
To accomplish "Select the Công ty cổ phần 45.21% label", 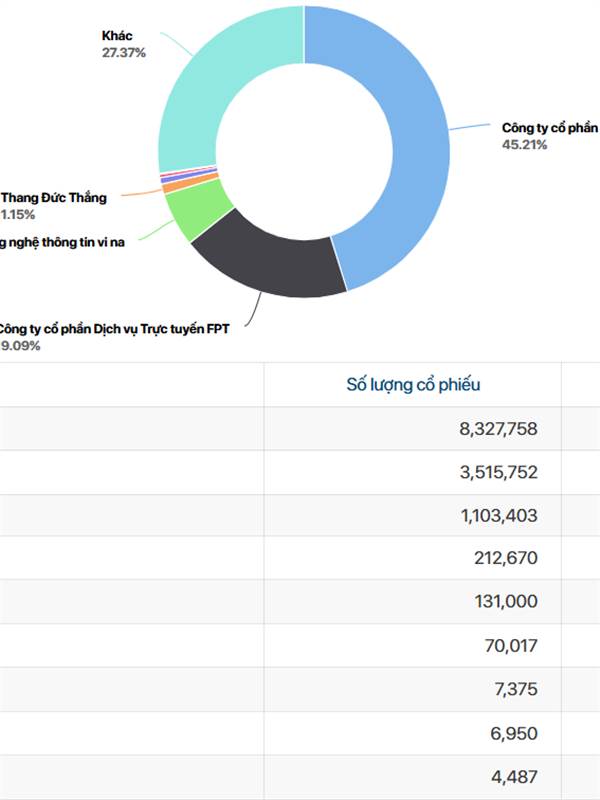I will 550,129.
